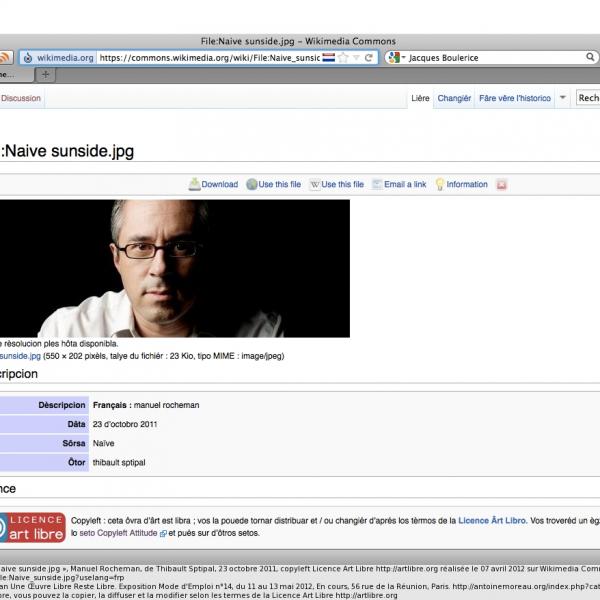Open the Changiér tab
The image size is (600, 600).
click(x=454, y=98)
